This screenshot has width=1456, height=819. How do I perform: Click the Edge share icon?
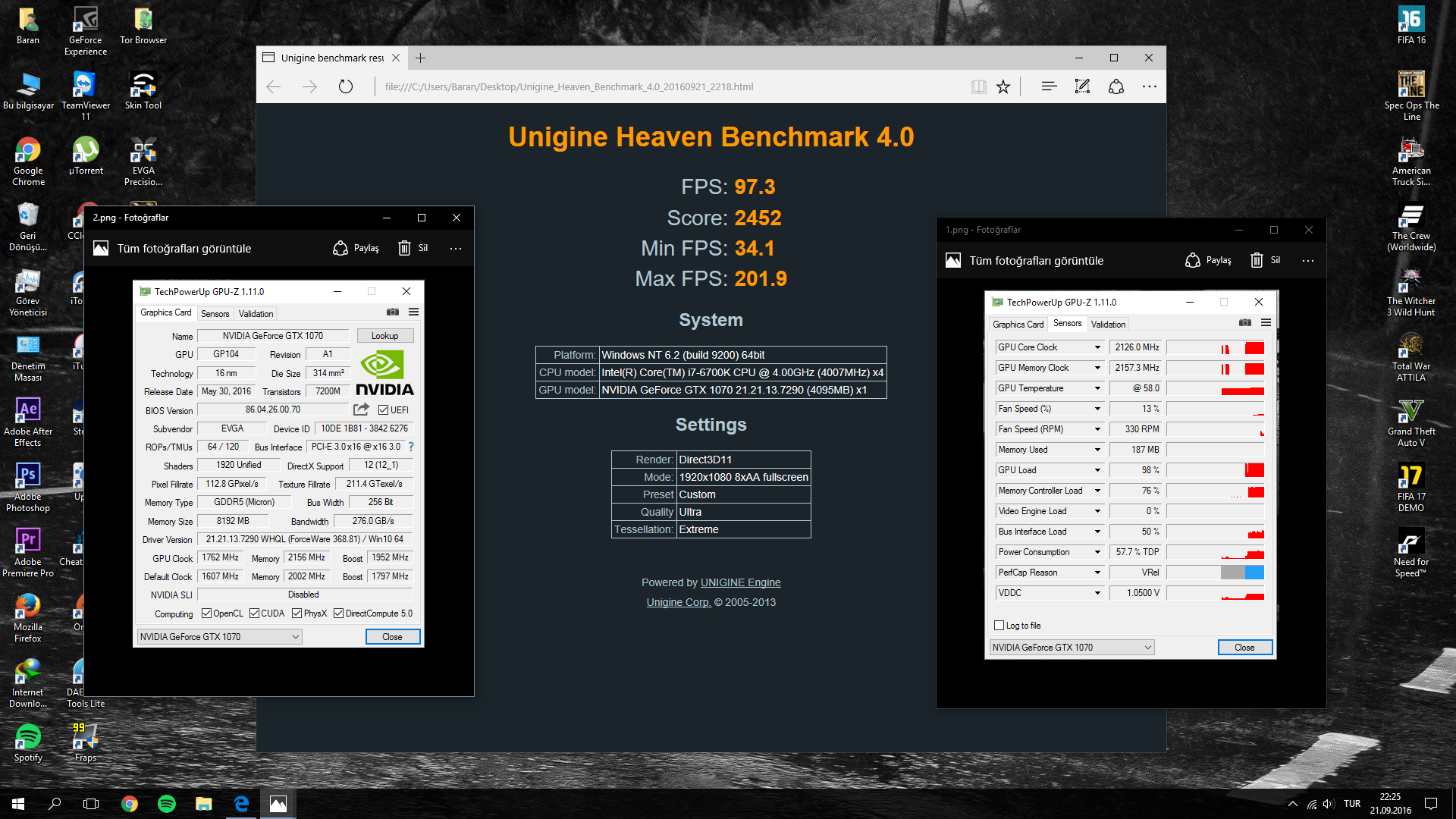point(1116,86)
